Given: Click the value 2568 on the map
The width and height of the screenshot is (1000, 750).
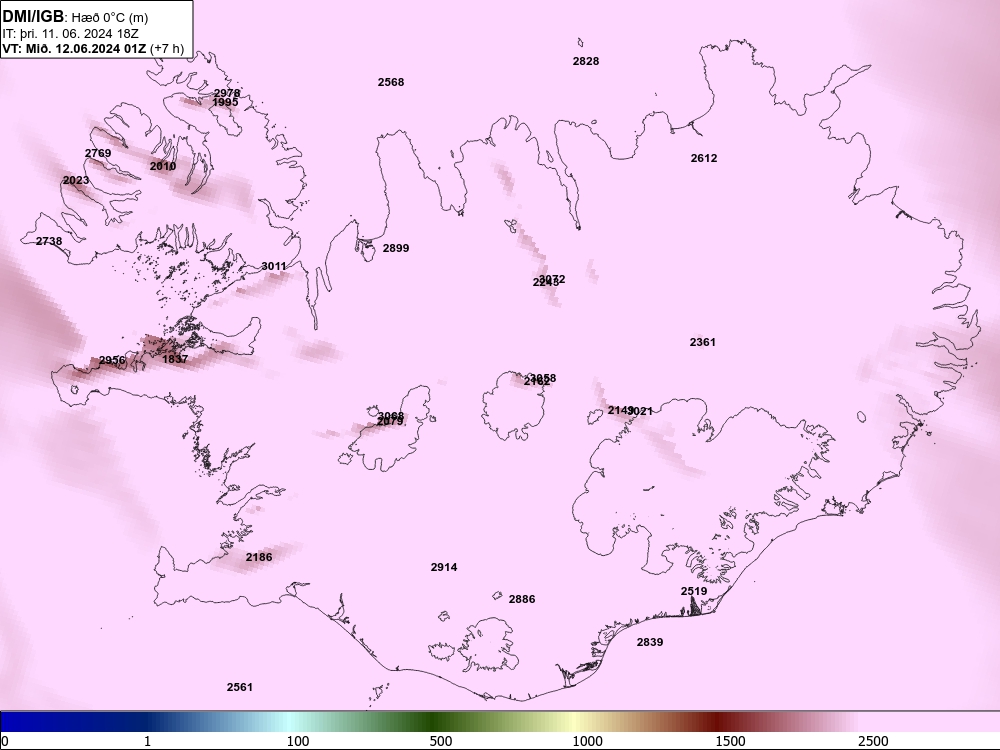Looking at the screenshot, I should pos(391,82).
